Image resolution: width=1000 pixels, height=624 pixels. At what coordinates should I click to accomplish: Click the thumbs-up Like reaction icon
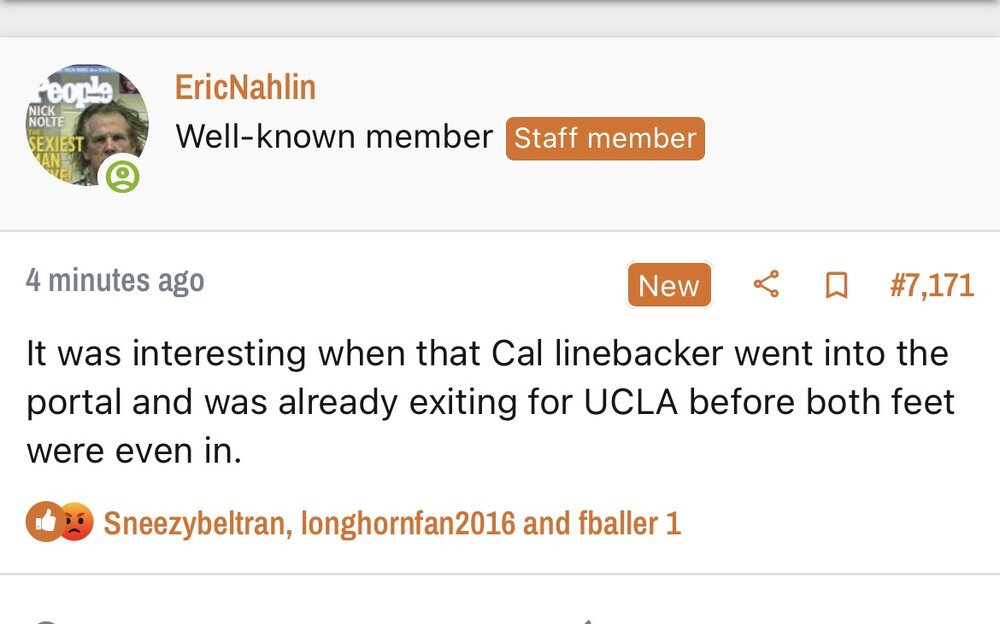point(45,522)
